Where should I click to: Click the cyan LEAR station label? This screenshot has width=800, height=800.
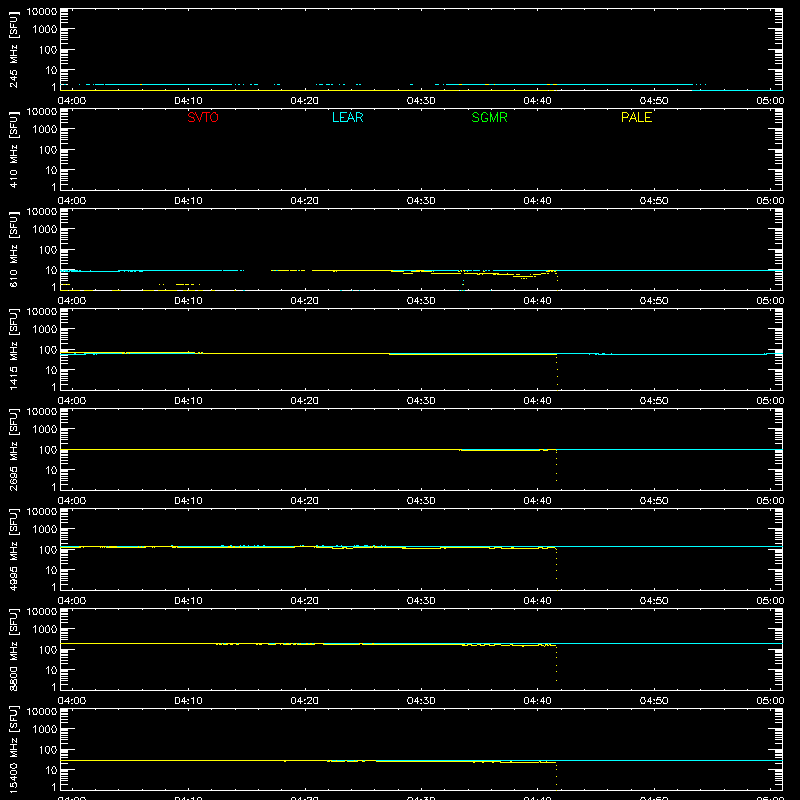point(347,117)
